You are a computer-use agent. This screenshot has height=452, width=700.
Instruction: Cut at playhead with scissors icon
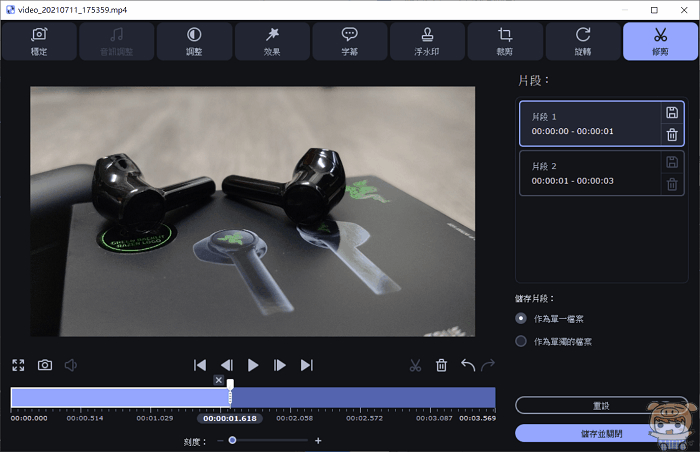[415, 365]
